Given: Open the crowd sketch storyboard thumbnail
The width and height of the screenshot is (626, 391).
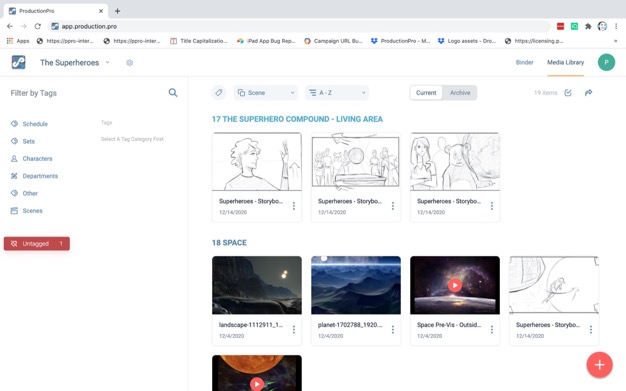Looking at the screenshot, I should [x=356, y=161].
